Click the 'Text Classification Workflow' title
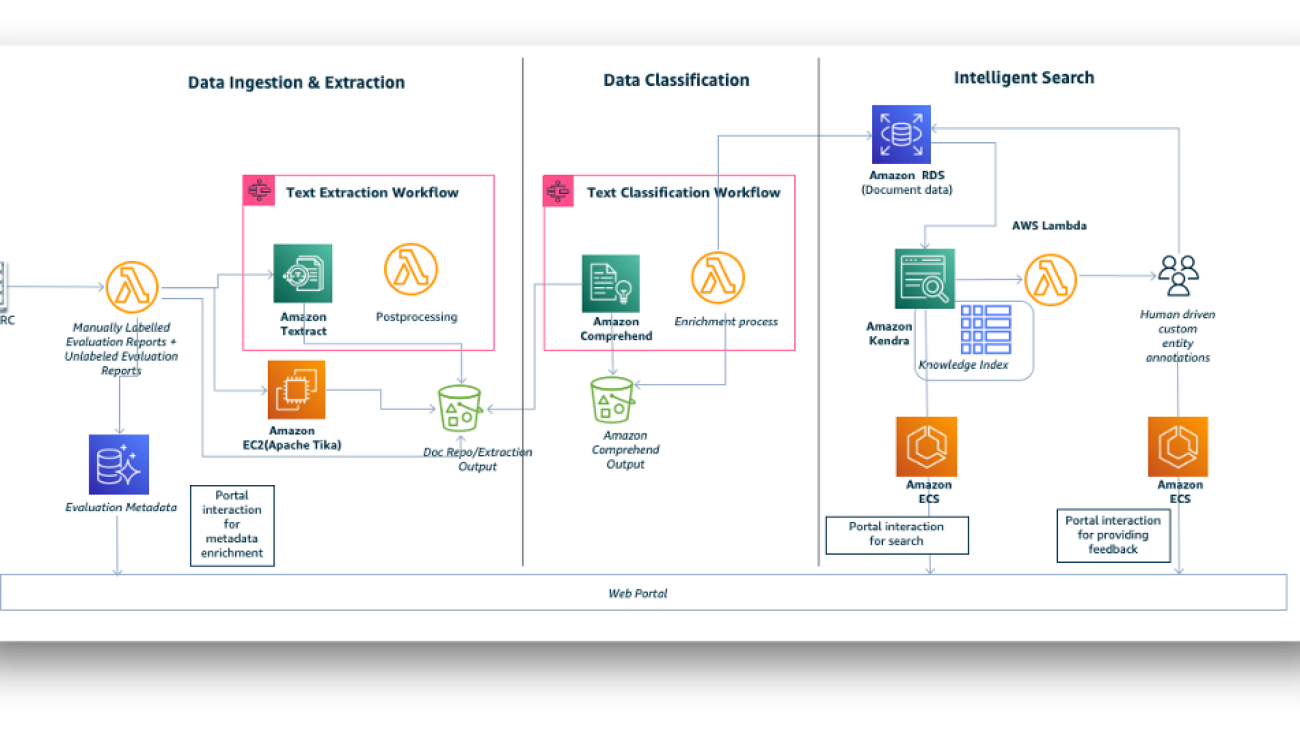 click(x=684, y=192)
